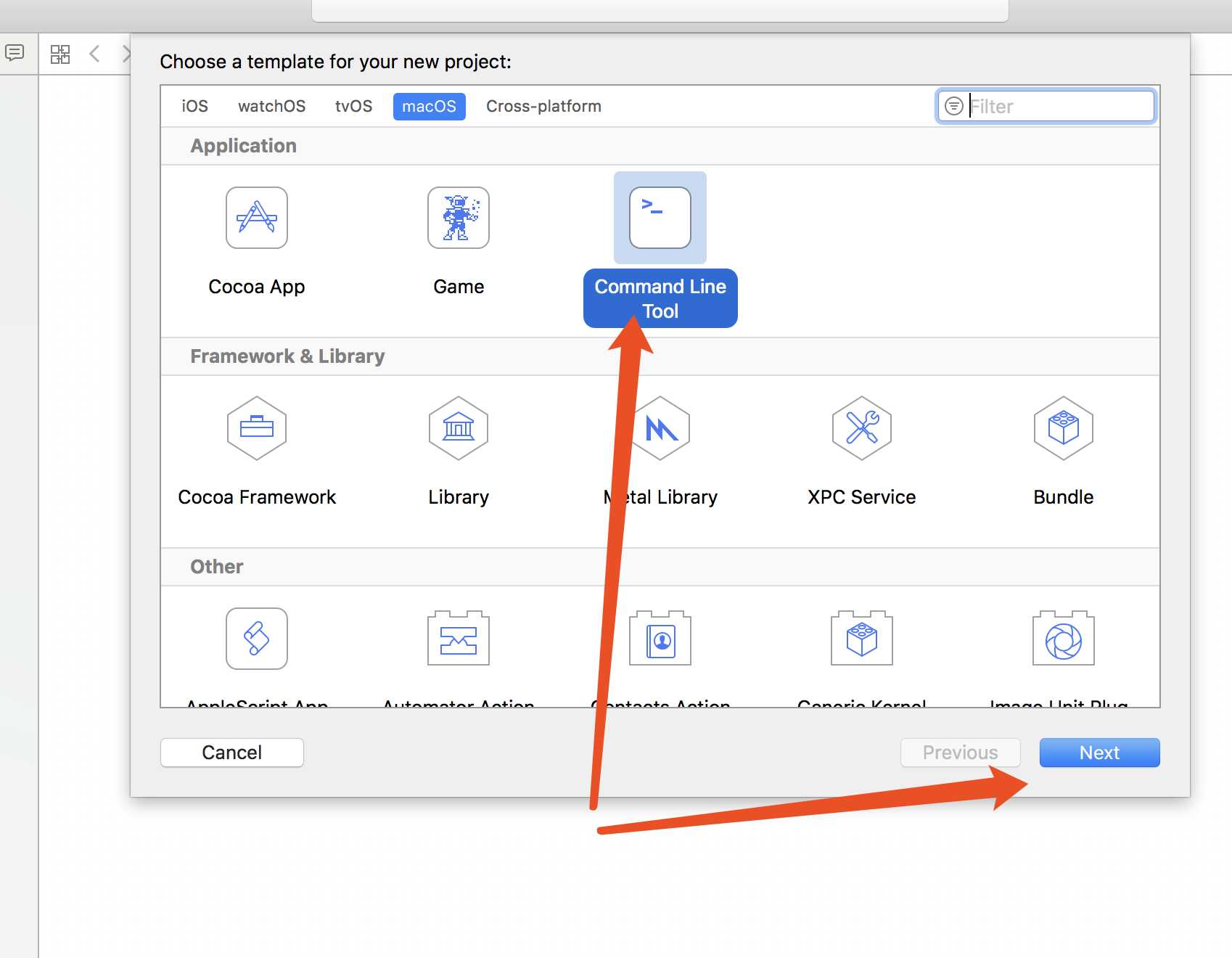Go back using the toolbar back chevron
The width and height of the screenshot is (1232, 958).
[94, 54]
